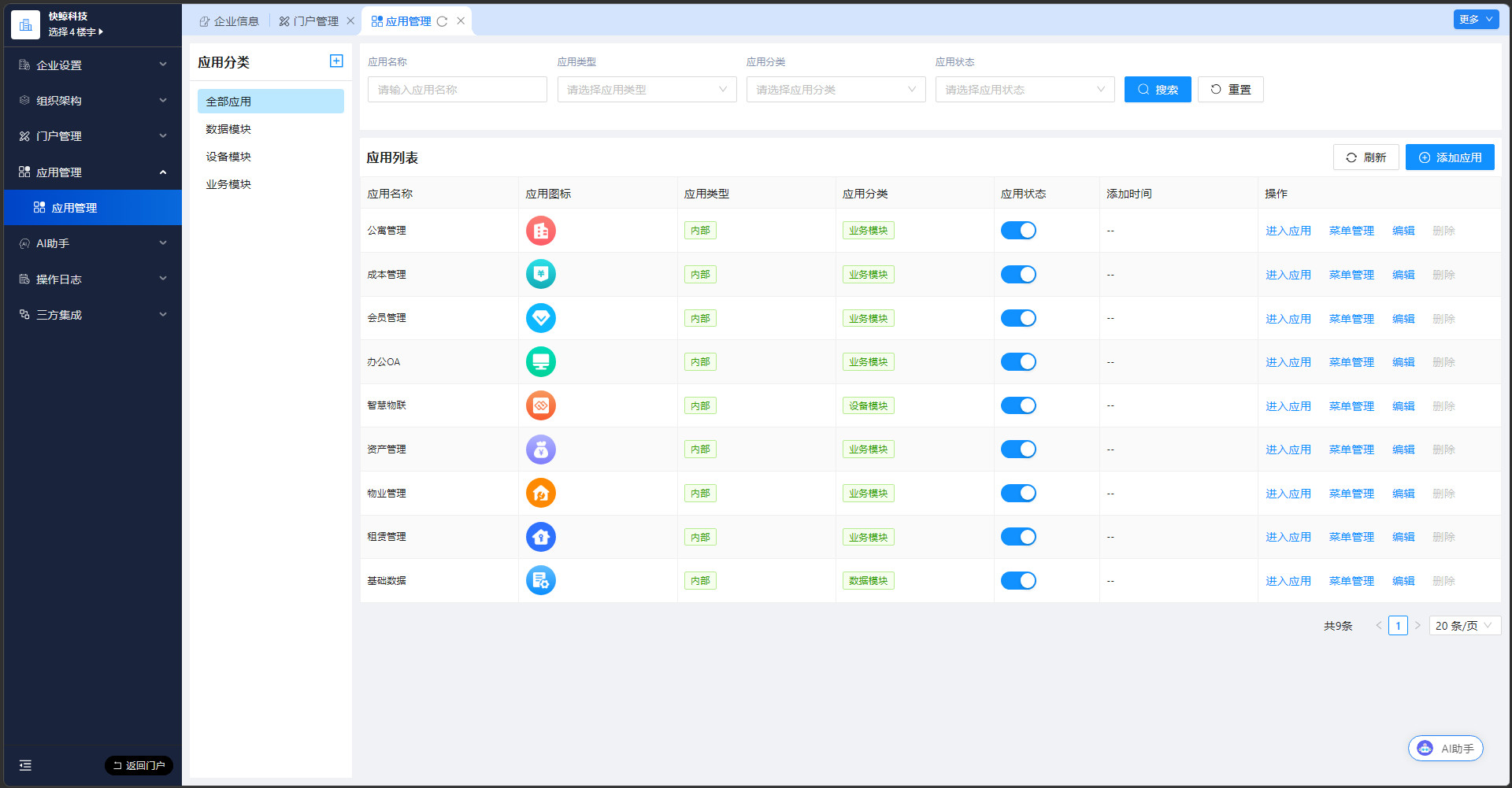The height and width of the screenshot is (788, 1512).
Task: Open the floating AI助手 button
Action: (x=1445, y=749)
